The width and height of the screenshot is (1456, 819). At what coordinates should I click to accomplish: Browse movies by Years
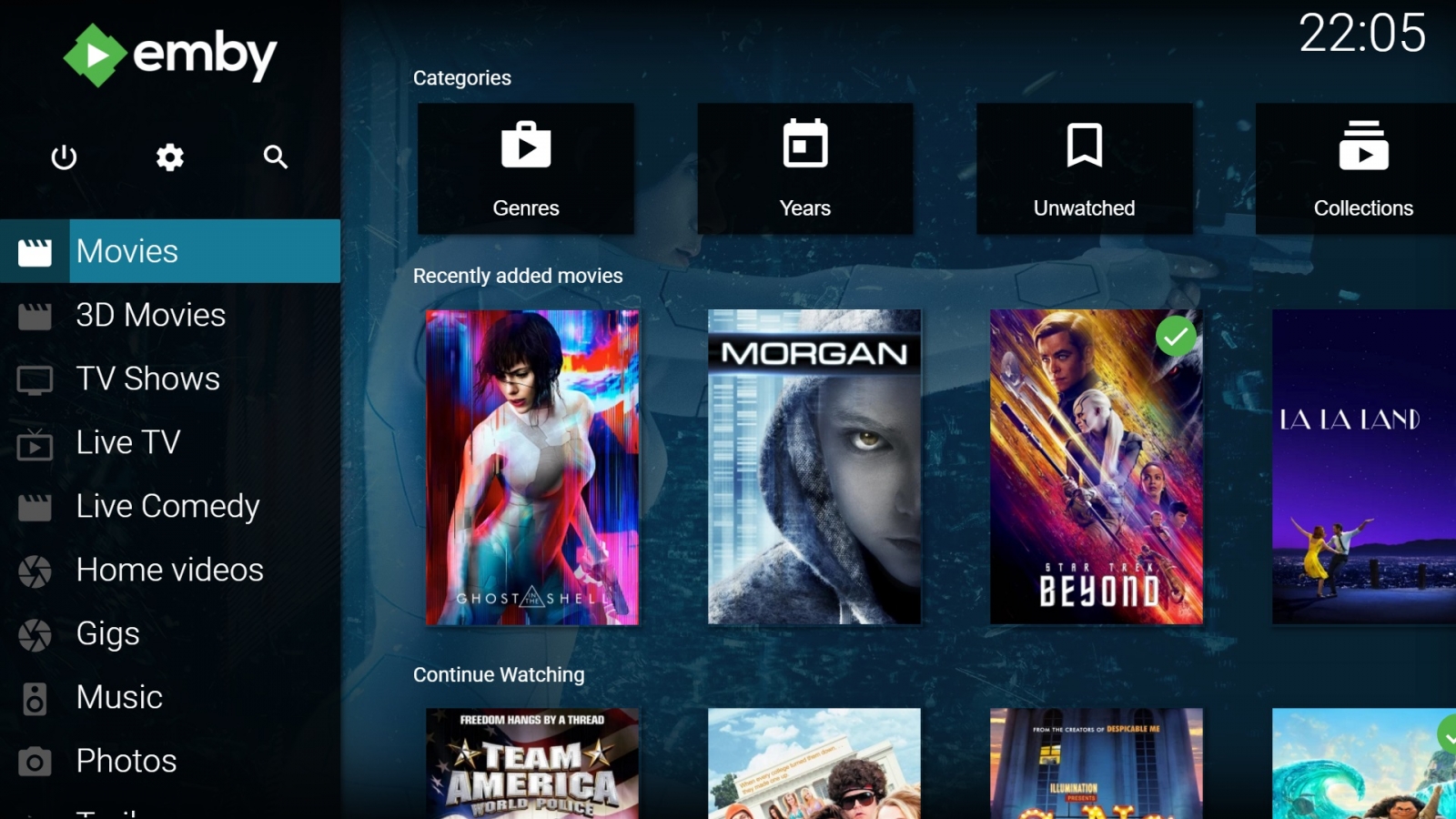805,168
